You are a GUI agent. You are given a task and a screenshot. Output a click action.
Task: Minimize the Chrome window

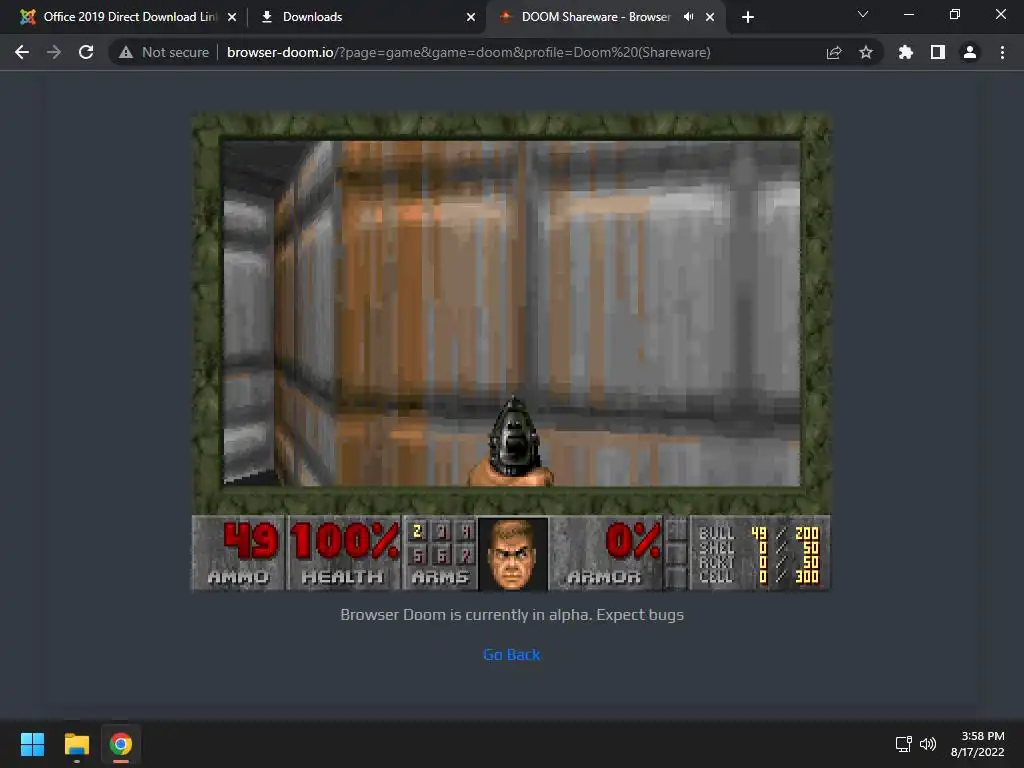(908, 14)
